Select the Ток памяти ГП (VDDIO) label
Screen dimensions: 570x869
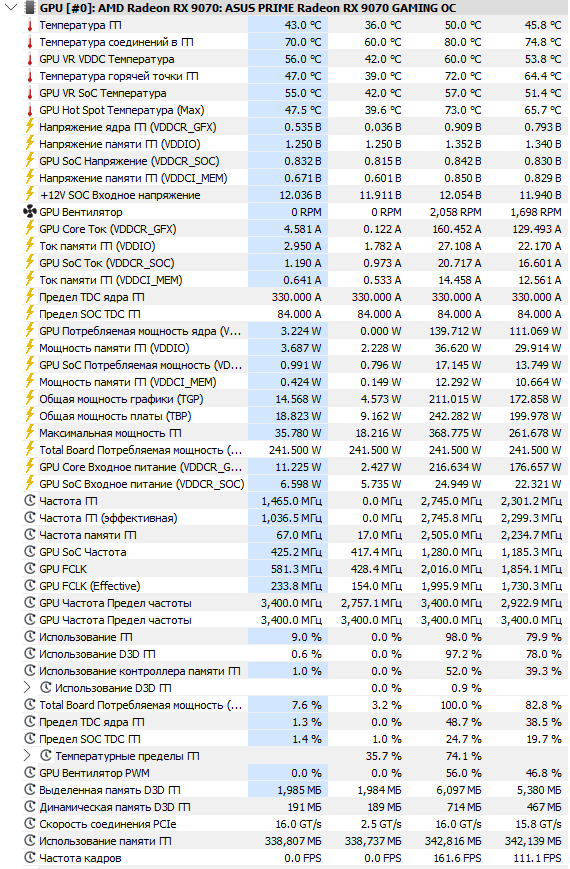pos(98,246)
